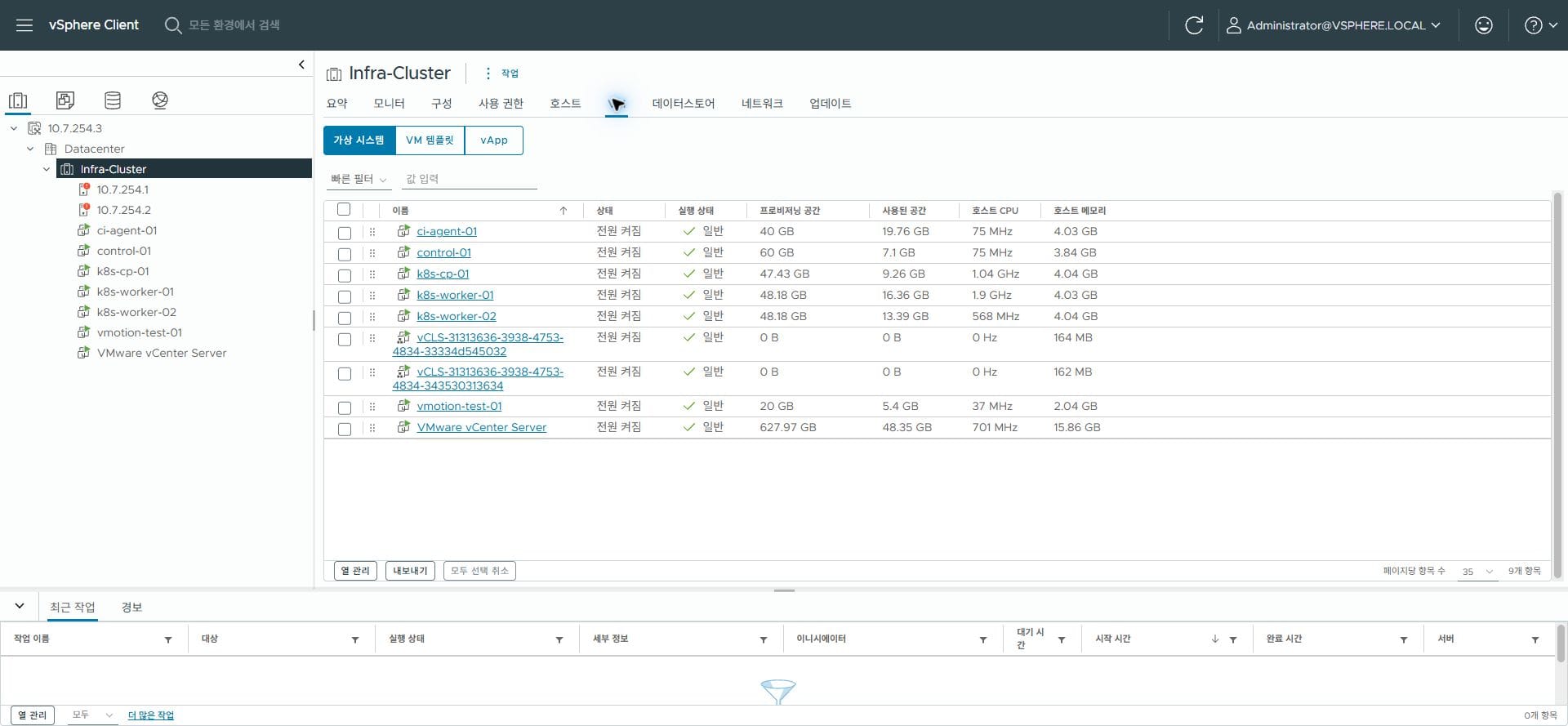Open the hamburger navigation menu
1568x726 pixels.
[24, 25]
